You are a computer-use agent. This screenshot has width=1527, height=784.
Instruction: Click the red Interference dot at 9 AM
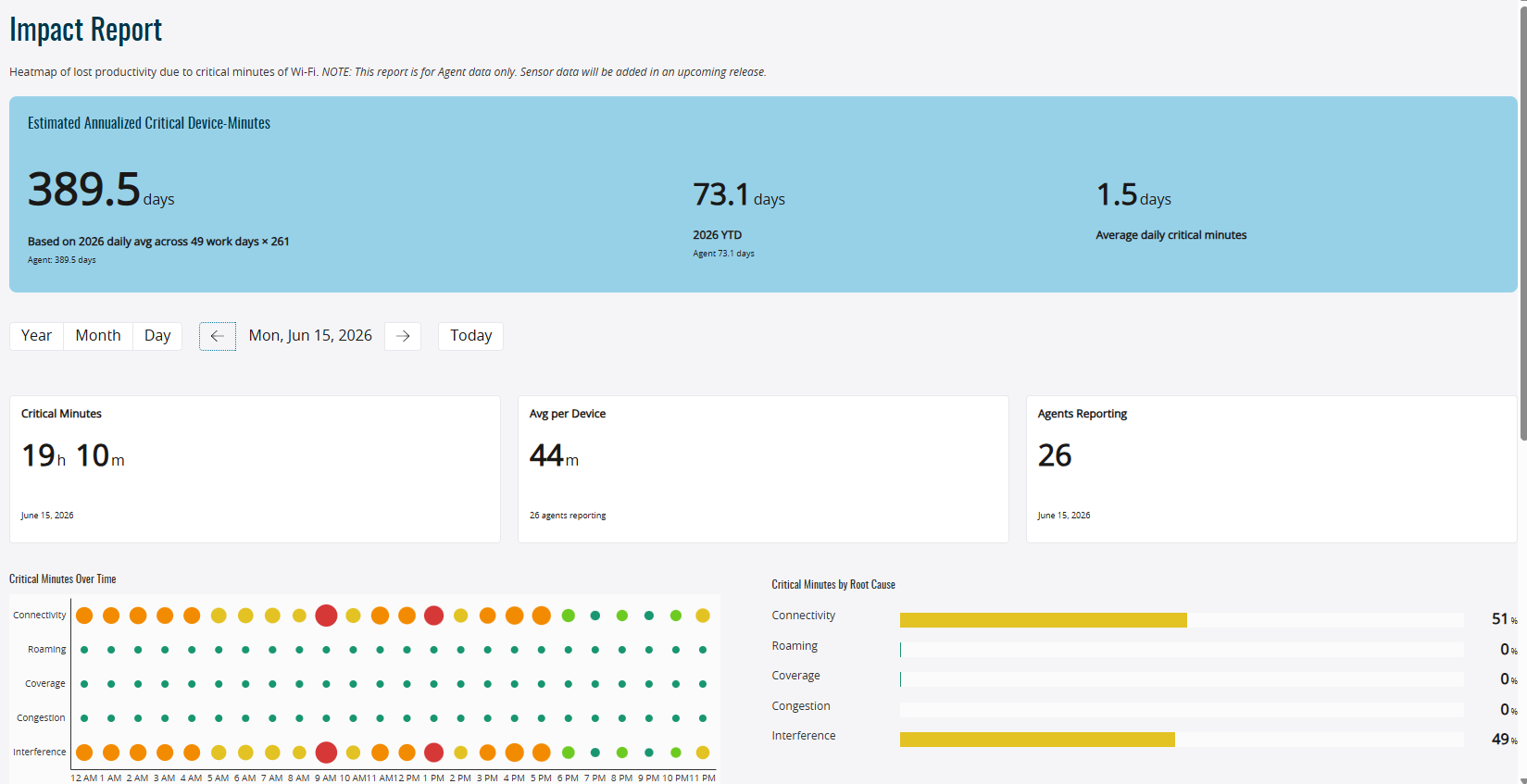coord(326,753)
